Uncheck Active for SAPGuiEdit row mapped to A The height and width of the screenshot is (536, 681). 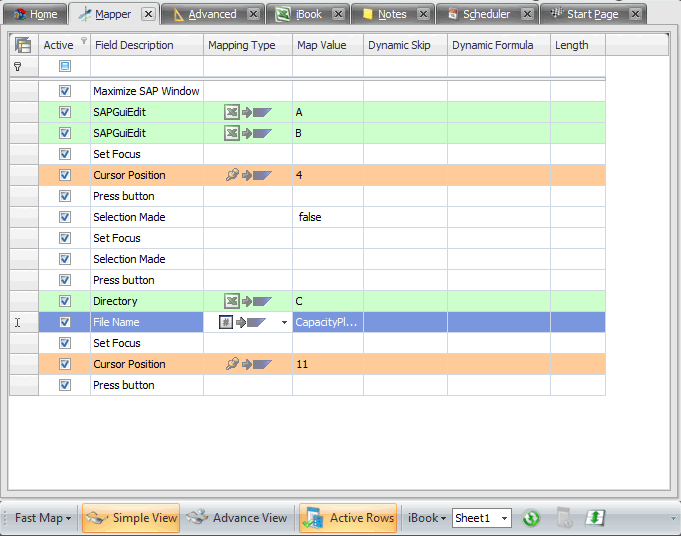pos(65,112)
